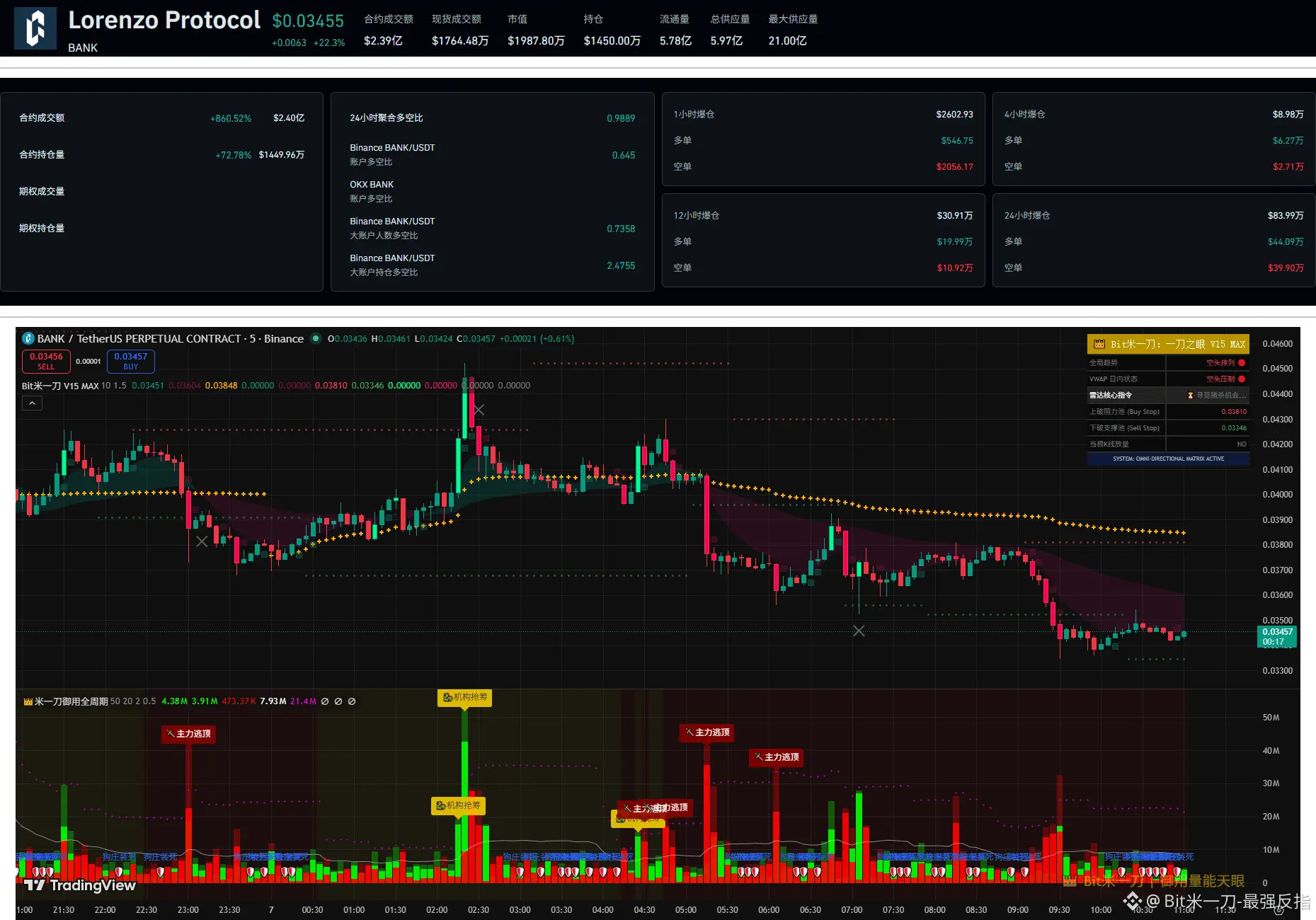This screenshot has height=920, width=1316.
Task: Click the lower 机构抢筹 label before 02:30
Action: [x=459, y=805]
